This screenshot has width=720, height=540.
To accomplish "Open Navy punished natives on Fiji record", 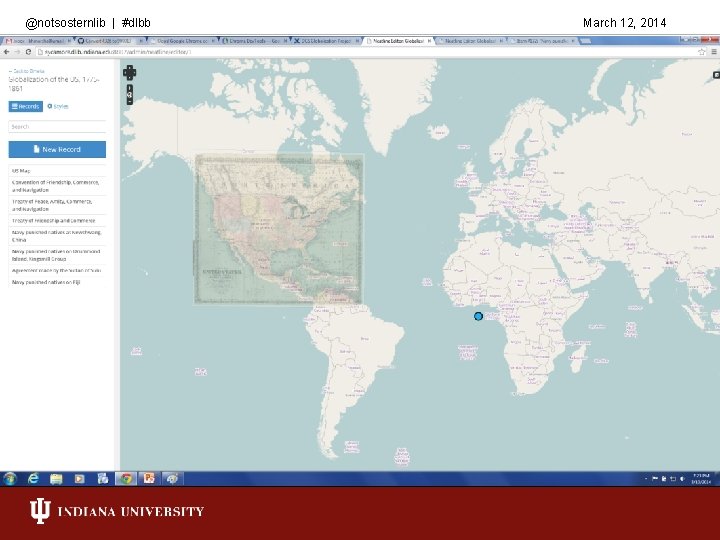I will click(57, 282).
